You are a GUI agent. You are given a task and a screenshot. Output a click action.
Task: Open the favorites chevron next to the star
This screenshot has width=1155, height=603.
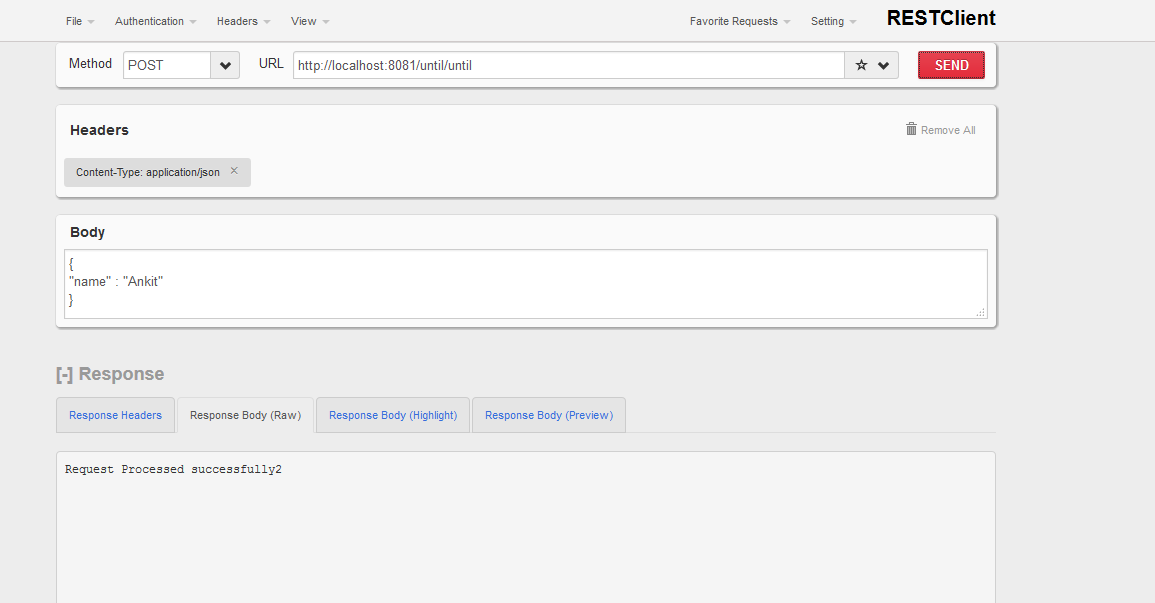pyautogui.click(x=884, y=66)
